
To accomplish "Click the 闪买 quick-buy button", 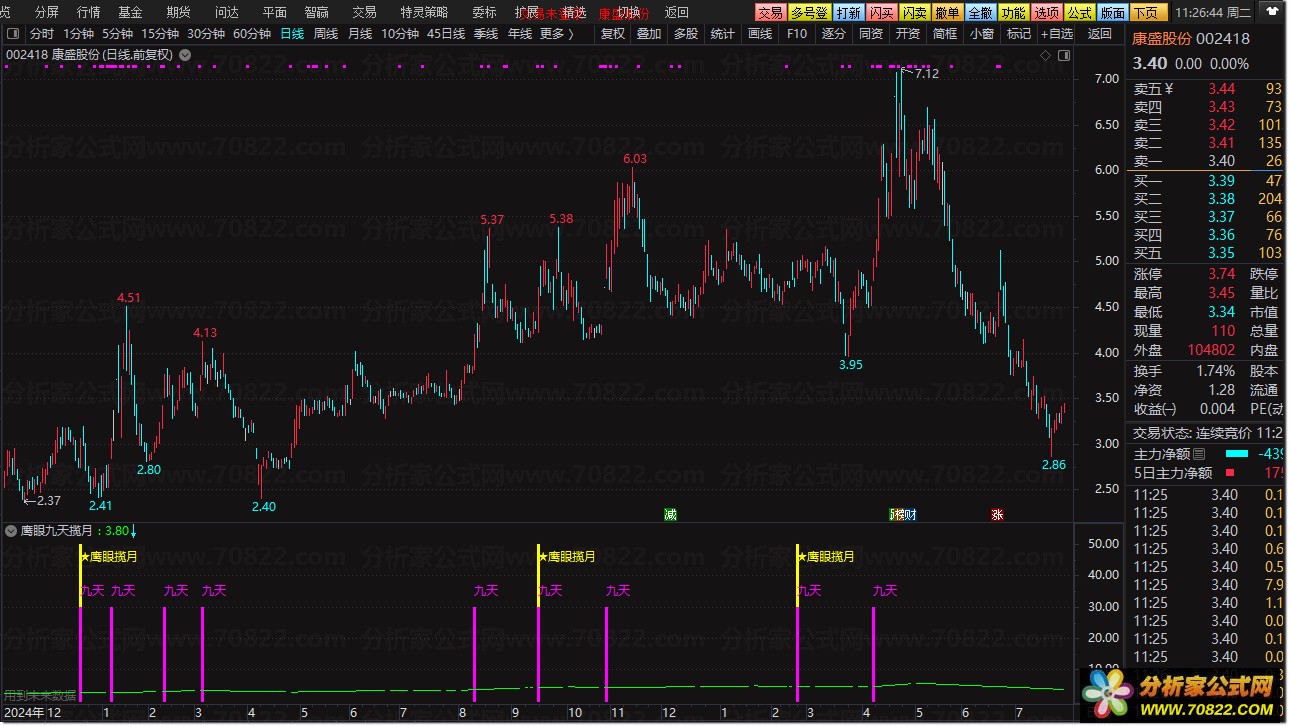I will [x=881, y=13].
